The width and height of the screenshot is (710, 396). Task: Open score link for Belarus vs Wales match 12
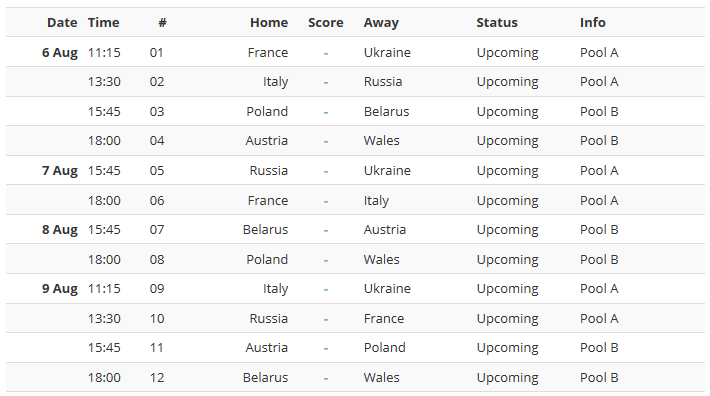pos(326,378)
